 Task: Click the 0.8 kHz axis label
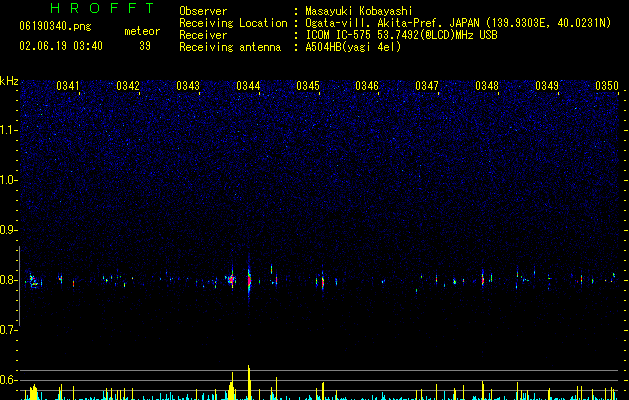click(x=9, y=280)
